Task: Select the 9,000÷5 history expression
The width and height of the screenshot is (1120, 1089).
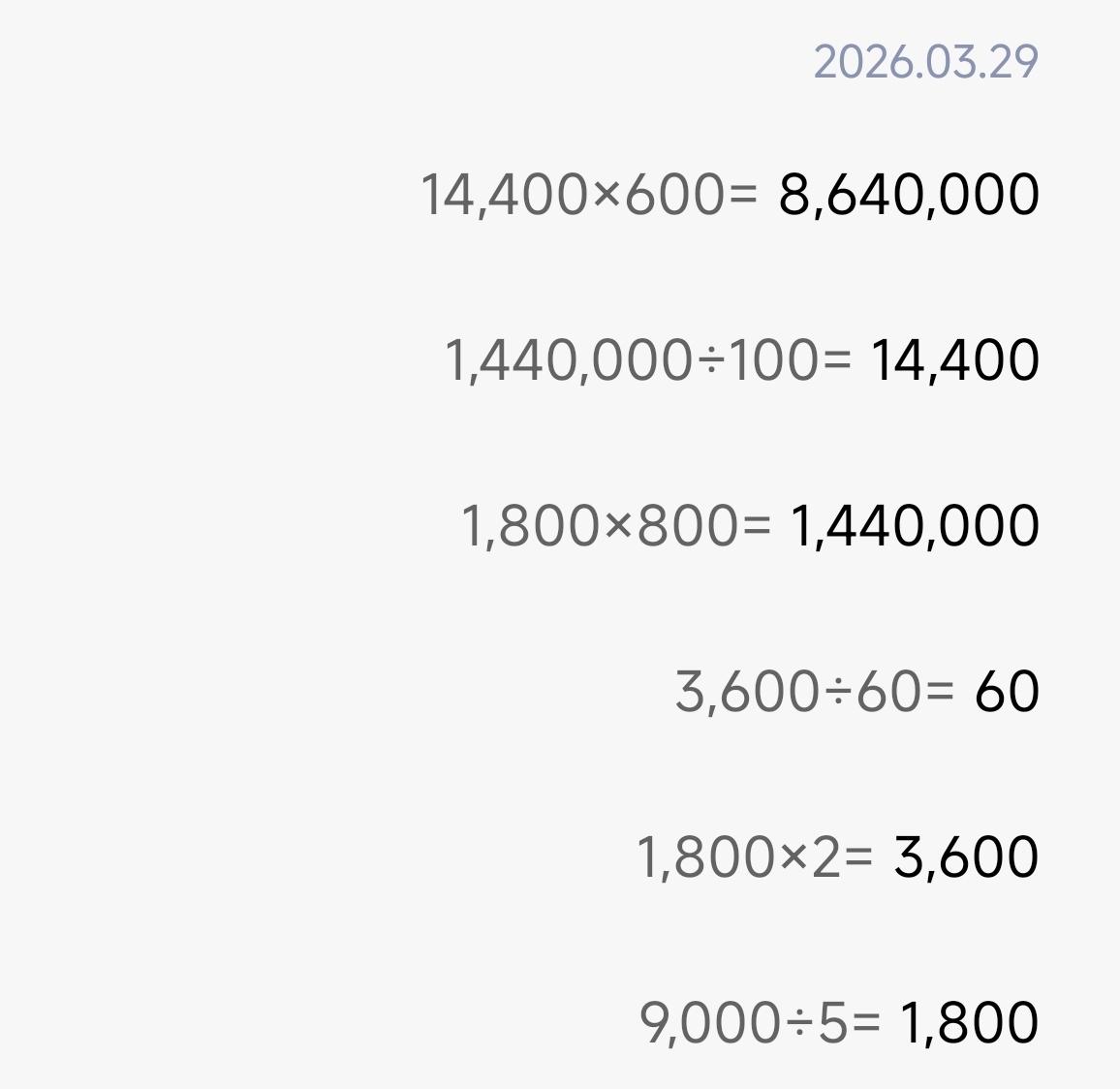Action: [760, 1023]
